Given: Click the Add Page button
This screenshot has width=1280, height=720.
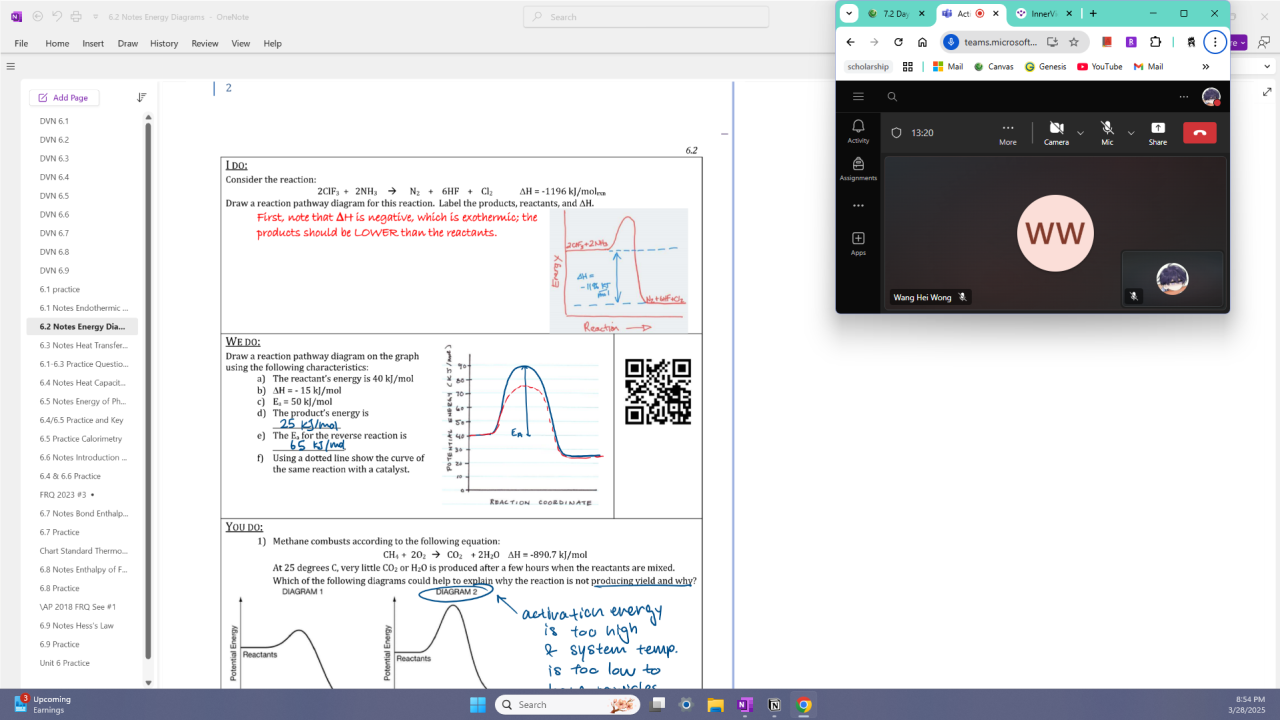Looking at the screenshot, I should click(x=64, y=98).
